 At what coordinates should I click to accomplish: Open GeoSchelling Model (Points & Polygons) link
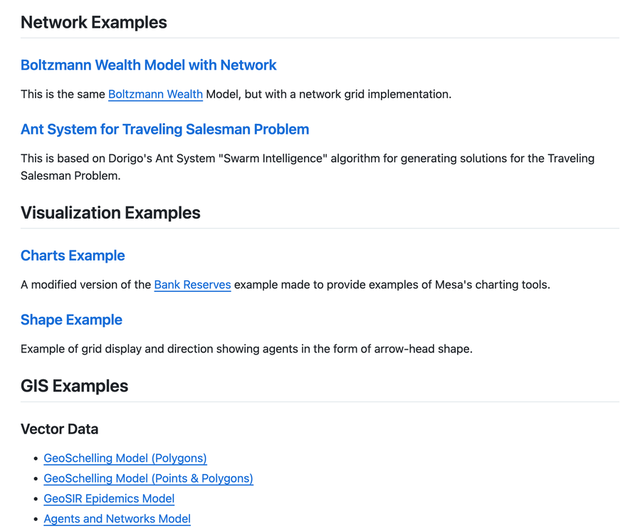[x=148, y=478]
